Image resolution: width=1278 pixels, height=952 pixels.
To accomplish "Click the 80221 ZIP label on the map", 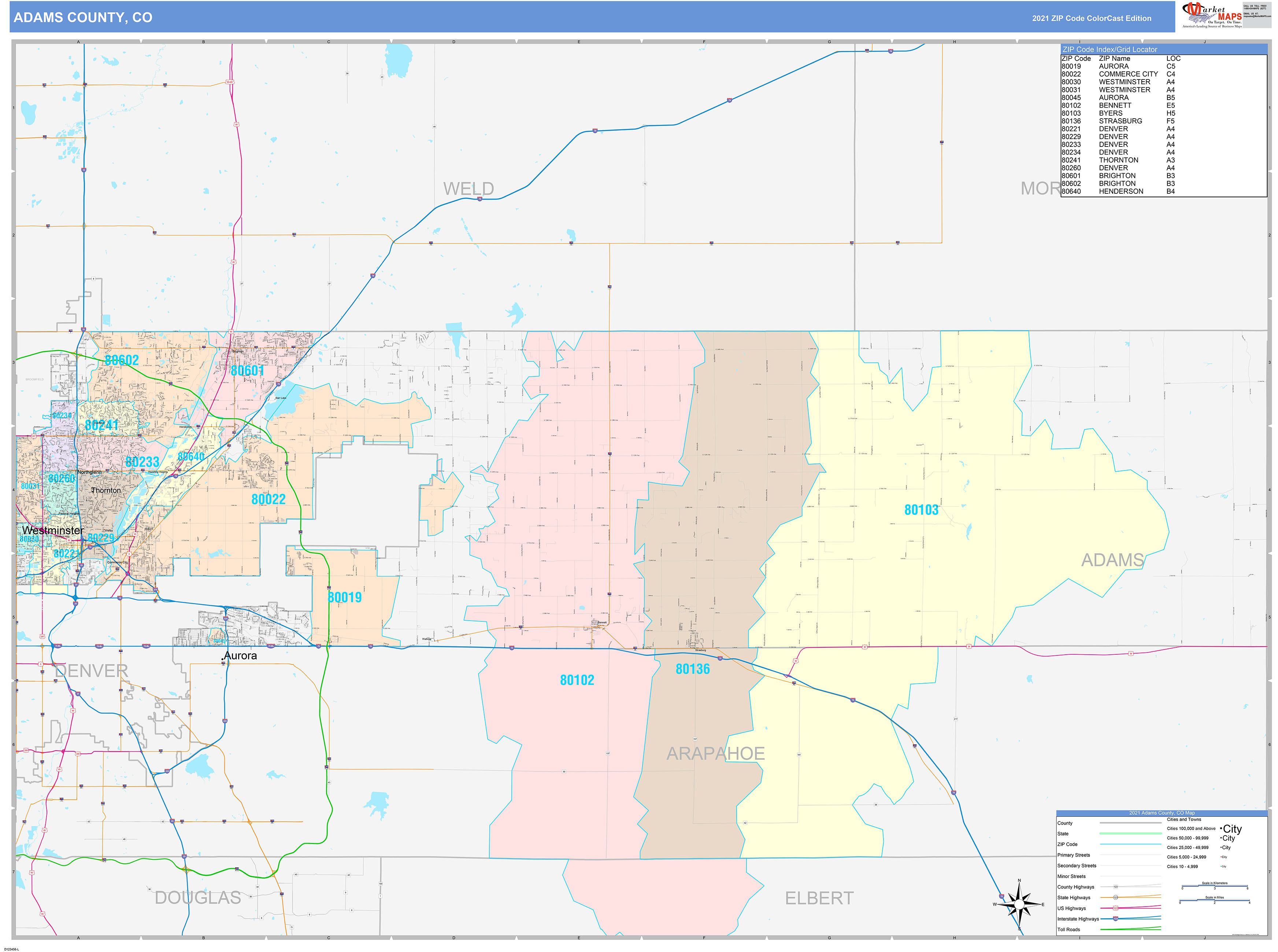I will pos(67,554).
